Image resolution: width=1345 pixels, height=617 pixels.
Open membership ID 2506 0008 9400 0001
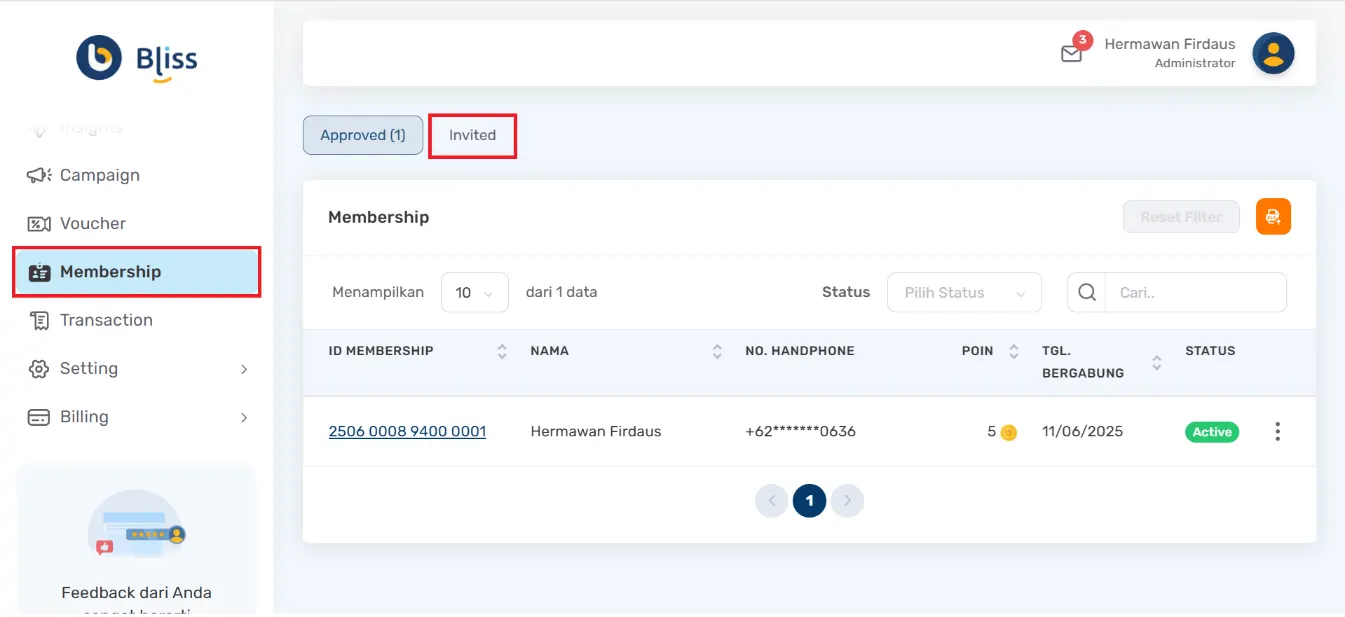coord(407,432)
